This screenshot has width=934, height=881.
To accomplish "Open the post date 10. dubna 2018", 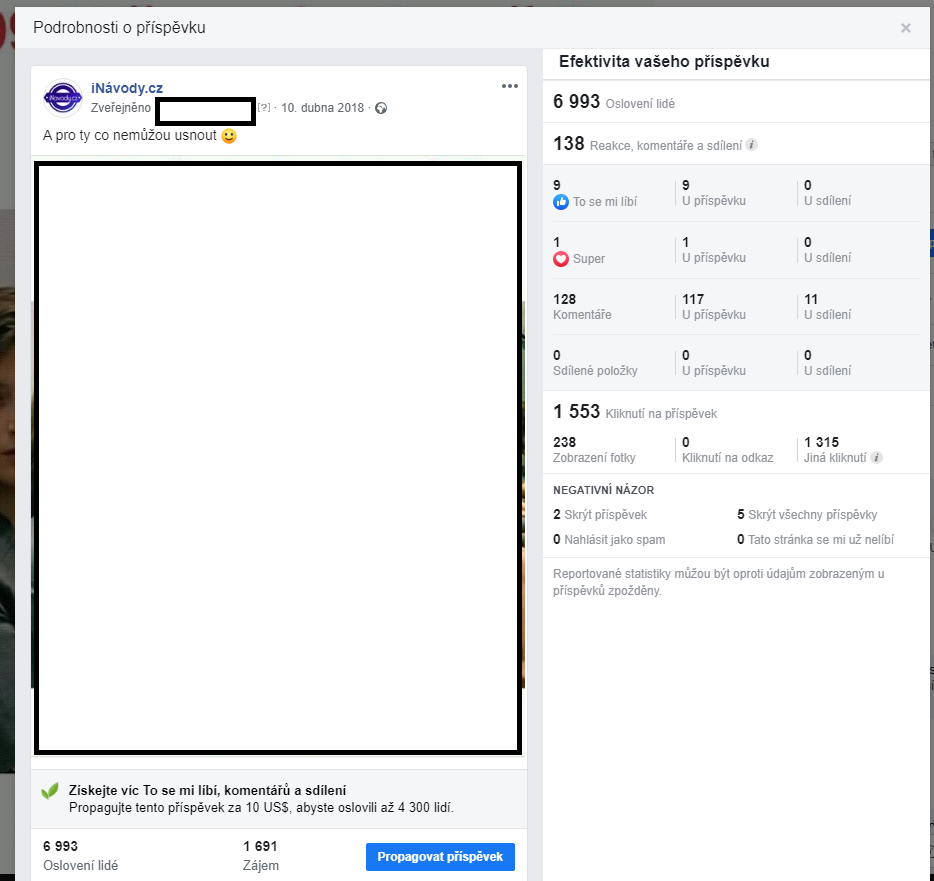I will click(x=322, y=108).
